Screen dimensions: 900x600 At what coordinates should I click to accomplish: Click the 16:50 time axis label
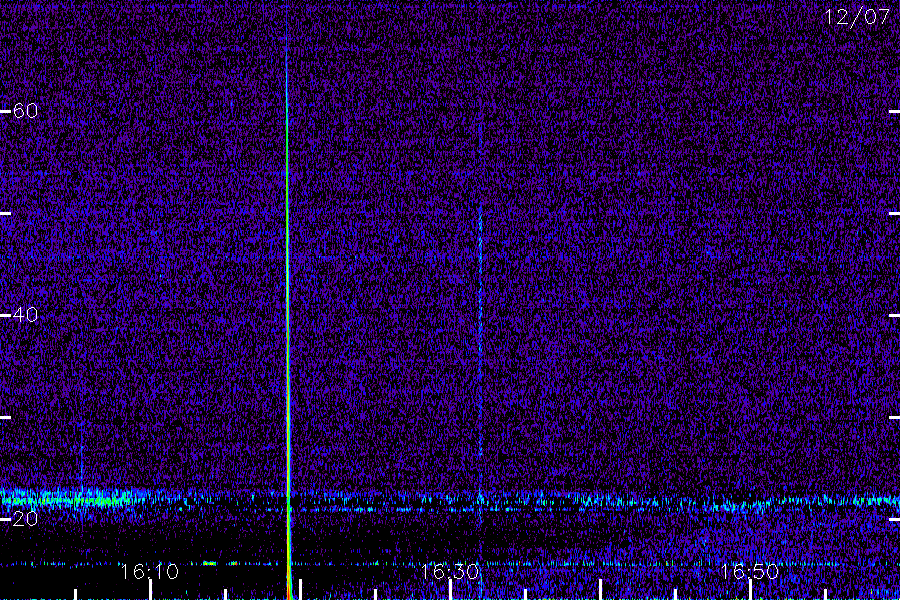(x=750, y=571)
